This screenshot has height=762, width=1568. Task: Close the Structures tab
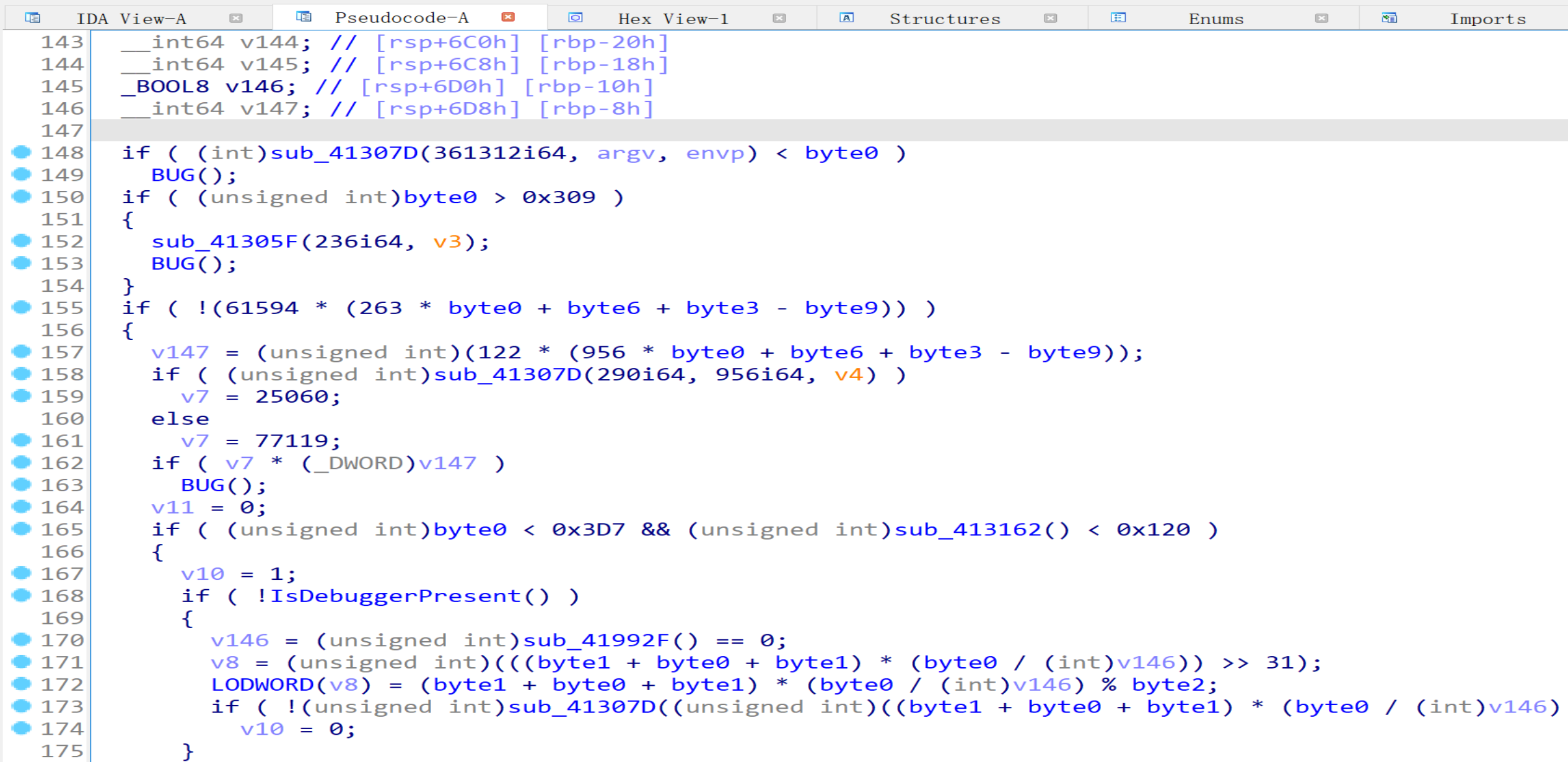[x=1050, y=18]
